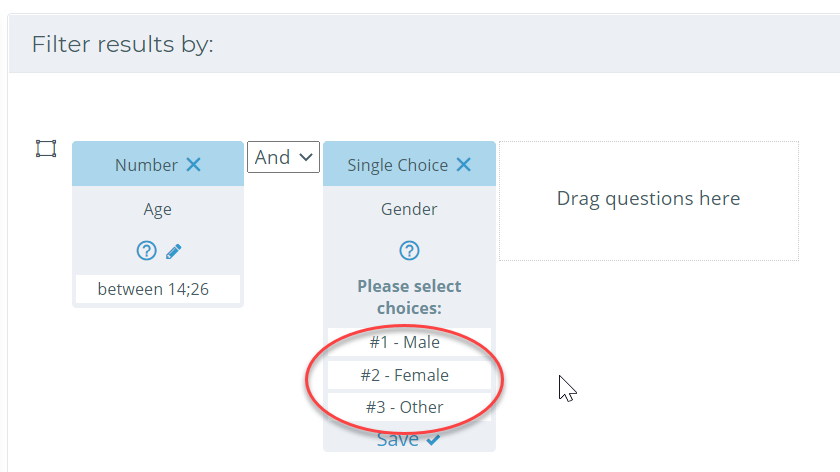
Task: Click the Single Choice filter header
Action: click(409, 164)
